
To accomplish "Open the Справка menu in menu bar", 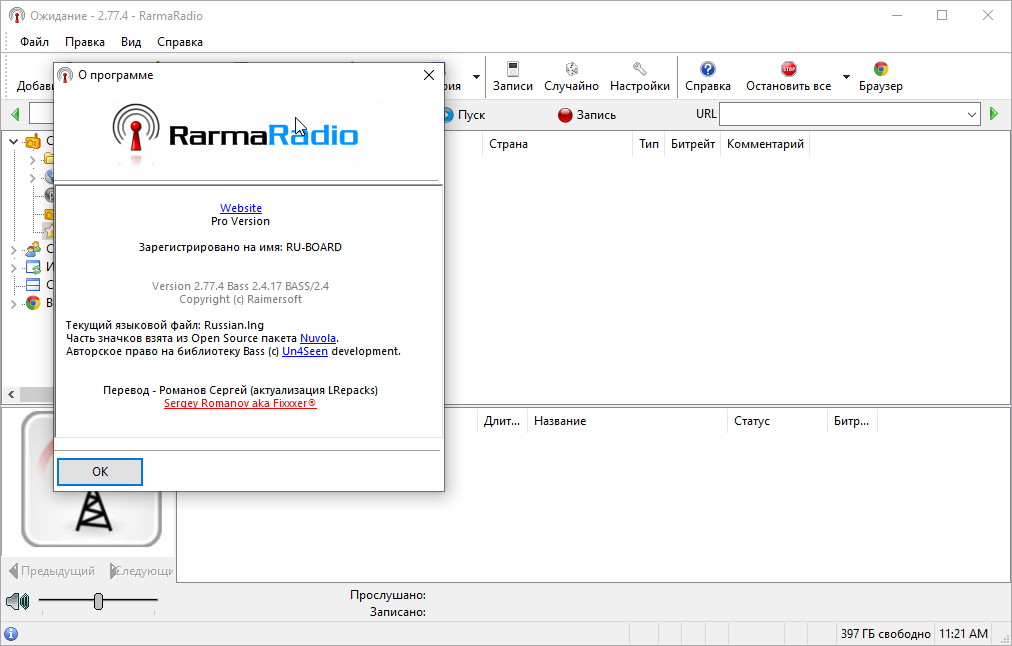I will coord(180,42).
